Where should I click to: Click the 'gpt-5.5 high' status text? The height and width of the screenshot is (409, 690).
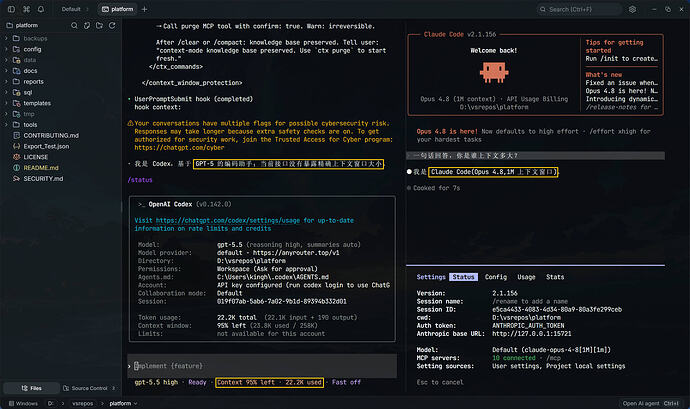156,382
